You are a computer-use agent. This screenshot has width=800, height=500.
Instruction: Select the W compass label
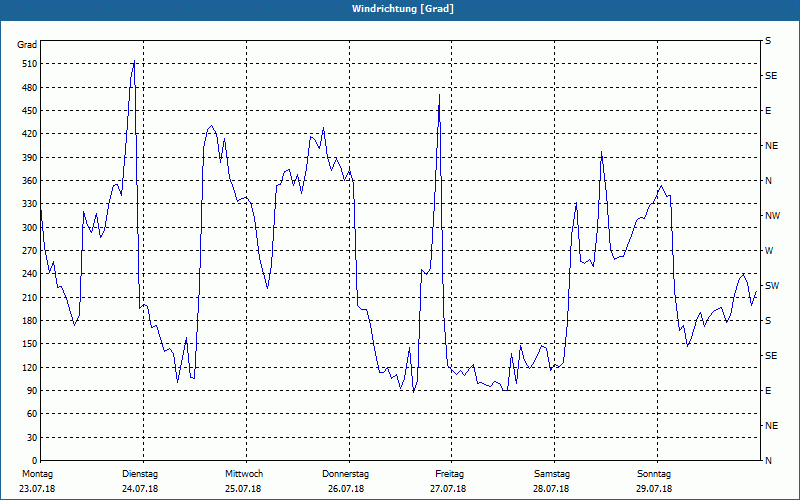pos(769,251)
